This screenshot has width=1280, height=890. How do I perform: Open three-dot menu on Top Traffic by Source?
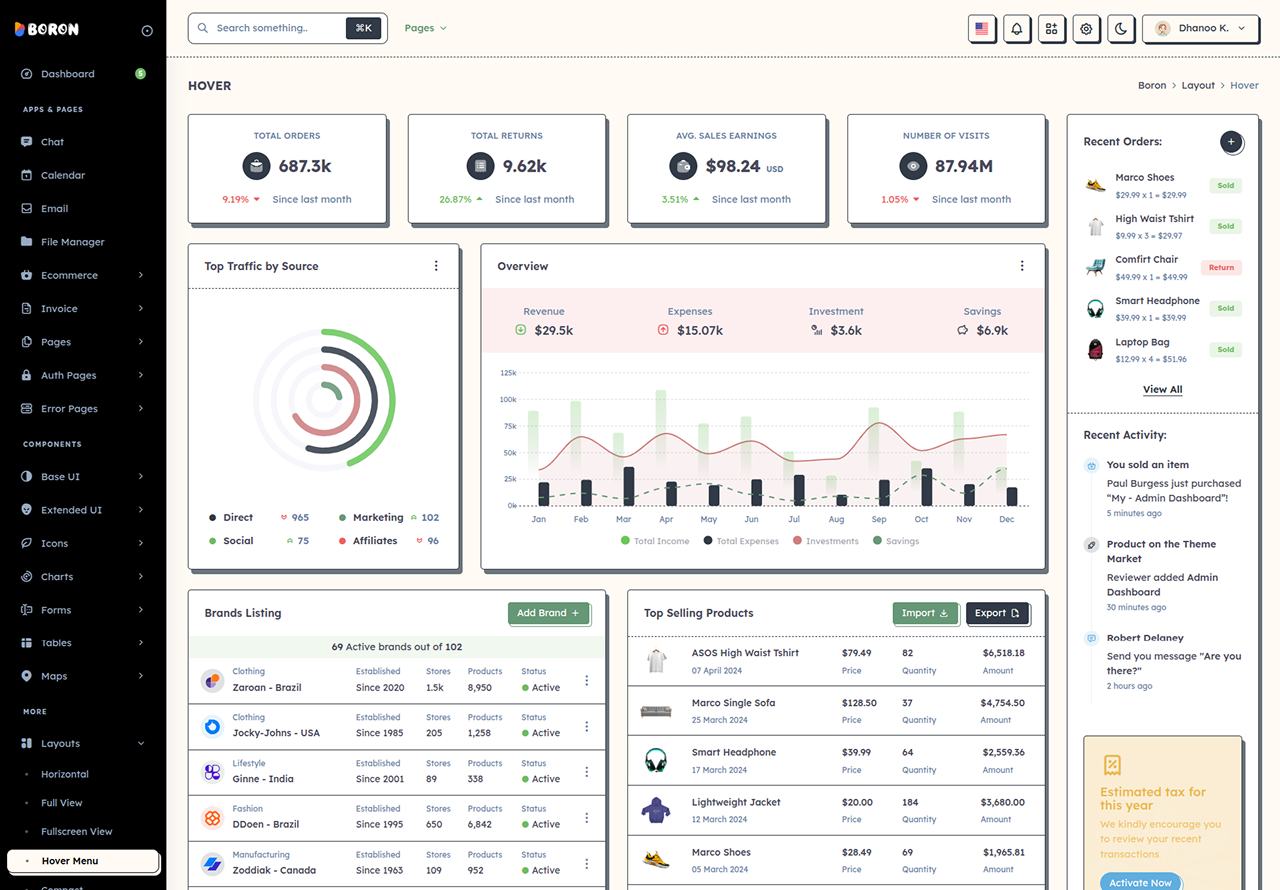pos(436,266)
